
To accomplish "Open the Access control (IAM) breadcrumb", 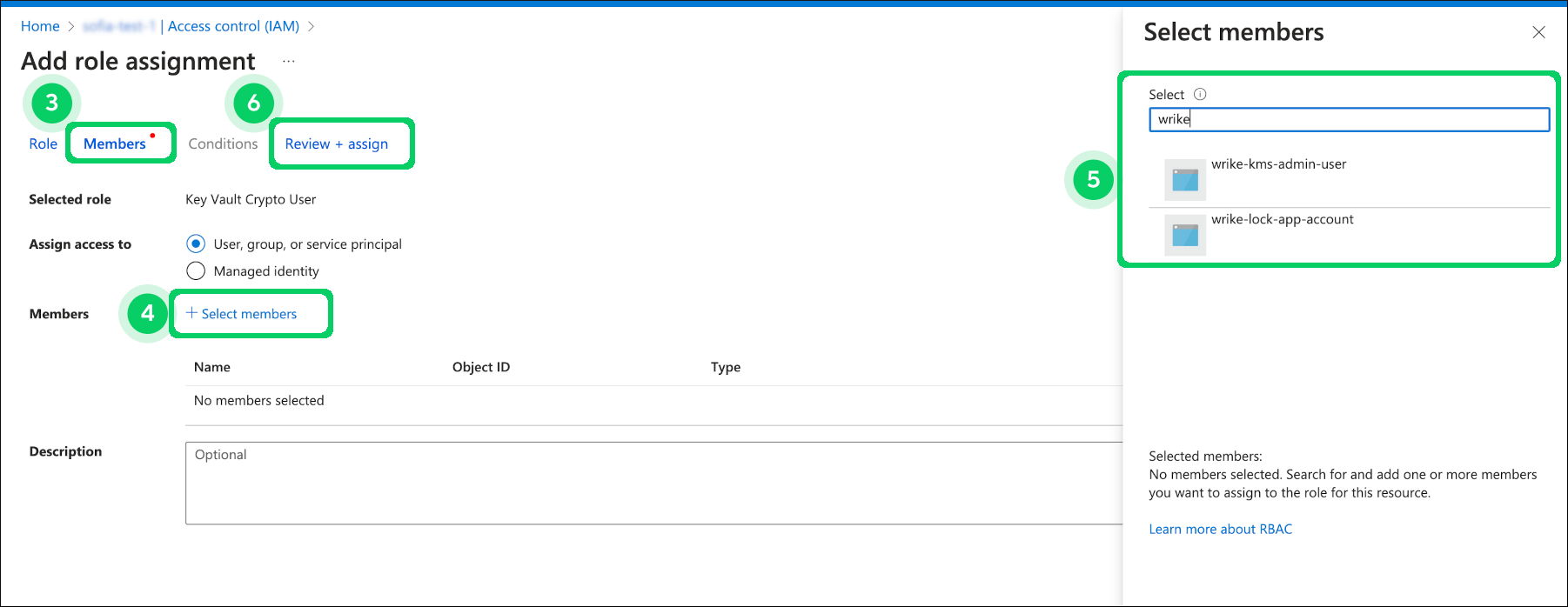I will (233, 26).
